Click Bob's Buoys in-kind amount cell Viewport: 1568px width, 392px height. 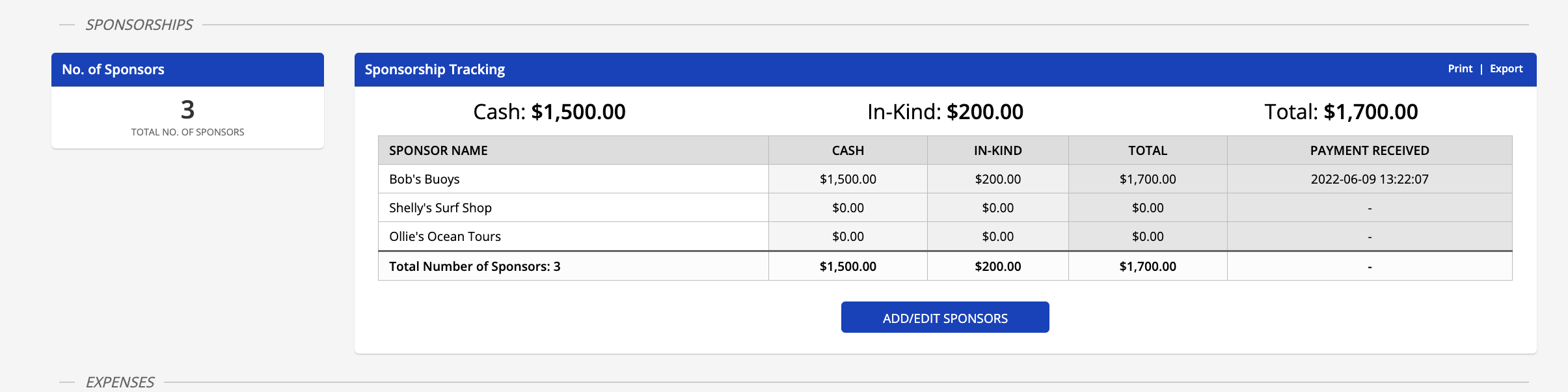(x=997, y=179)
